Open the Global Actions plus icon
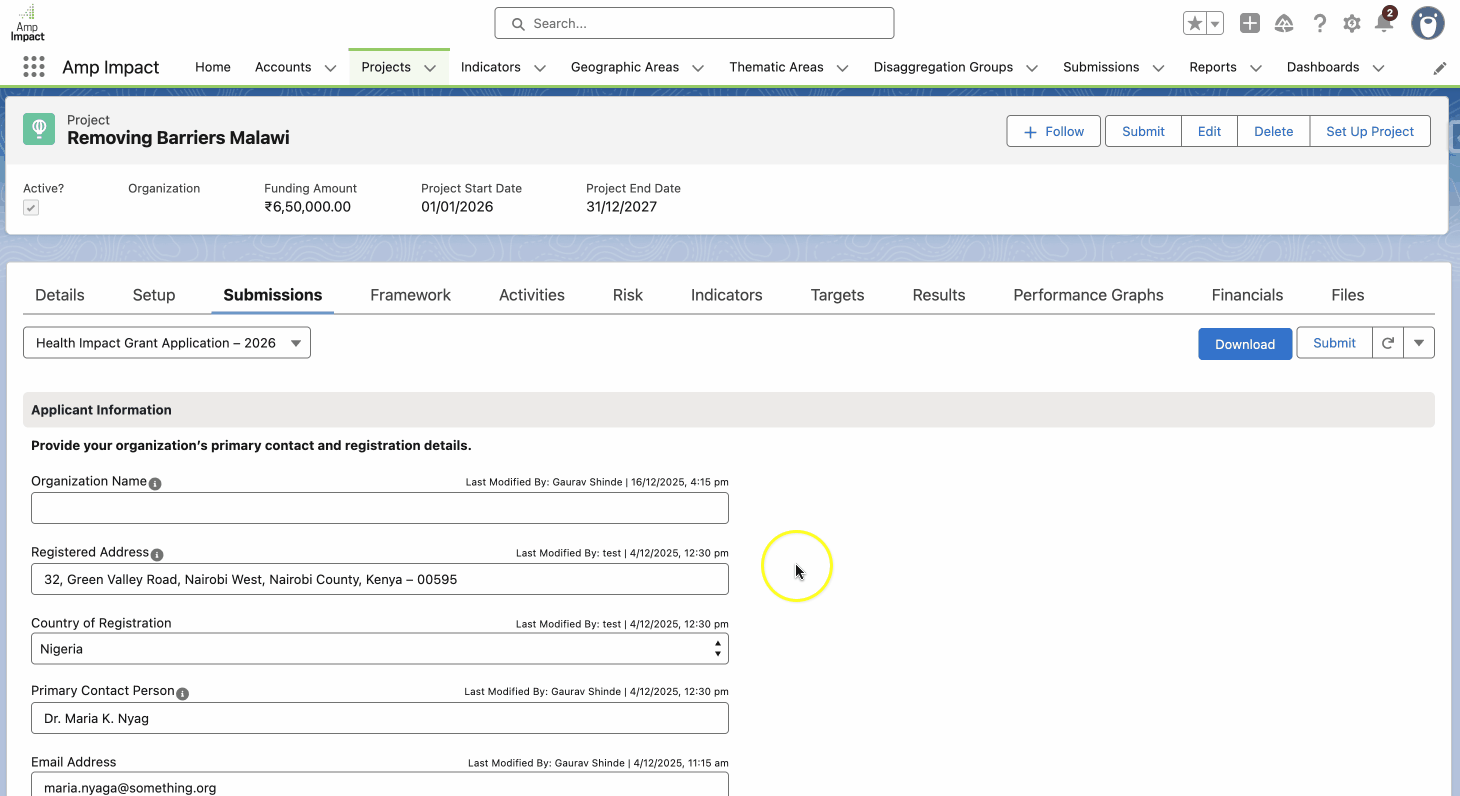The width and height of the screenshot is (1460, 796). point(1249,24)
